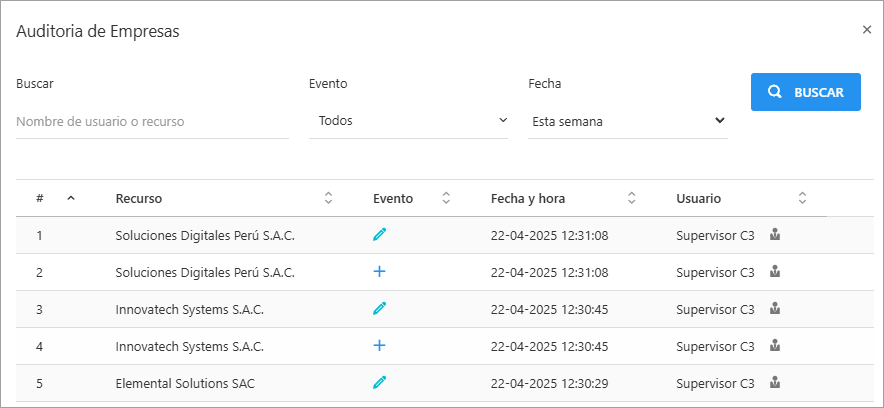Click the edit pencil icon in row 3
Screen dimensions: 884x408
[379, 309]
